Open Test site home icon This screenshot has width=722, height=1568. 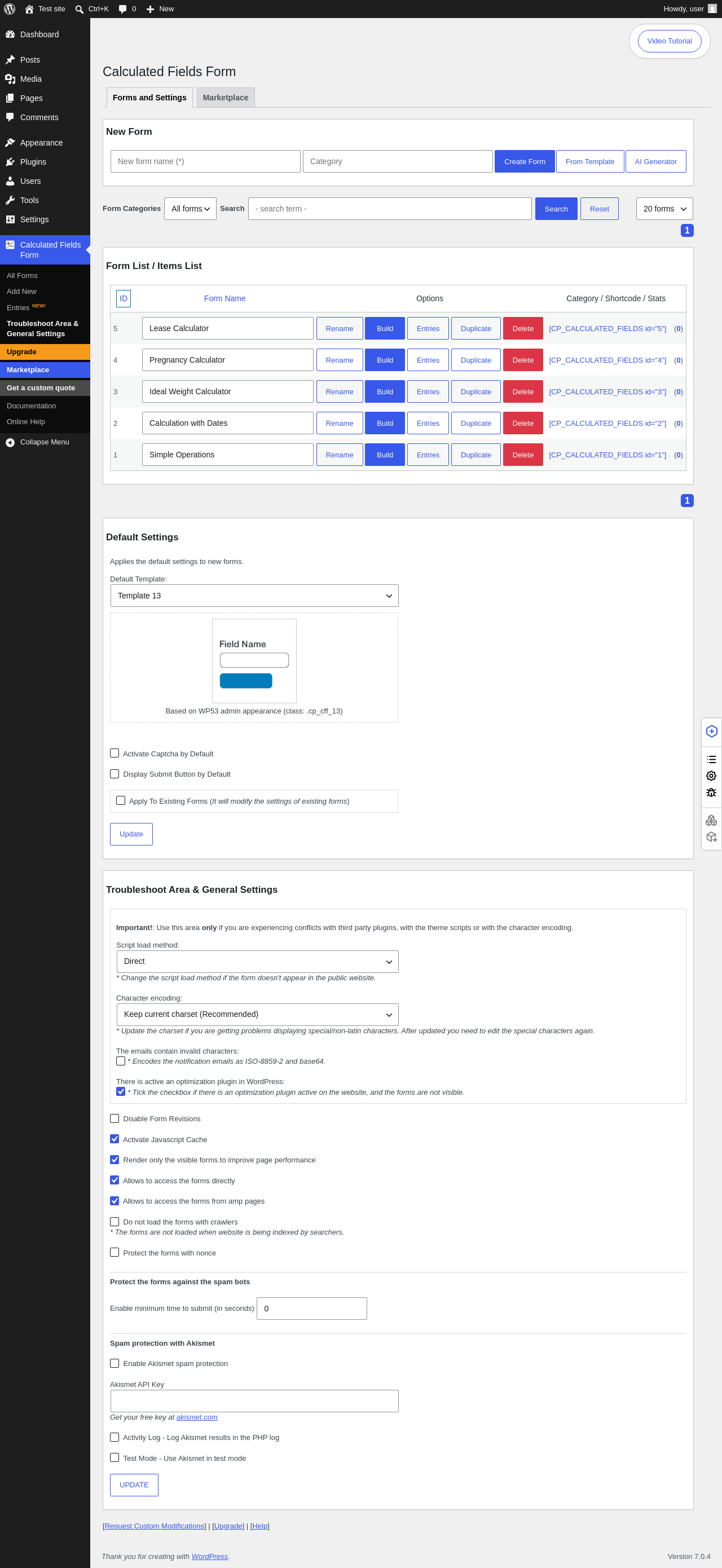point(29,9)
